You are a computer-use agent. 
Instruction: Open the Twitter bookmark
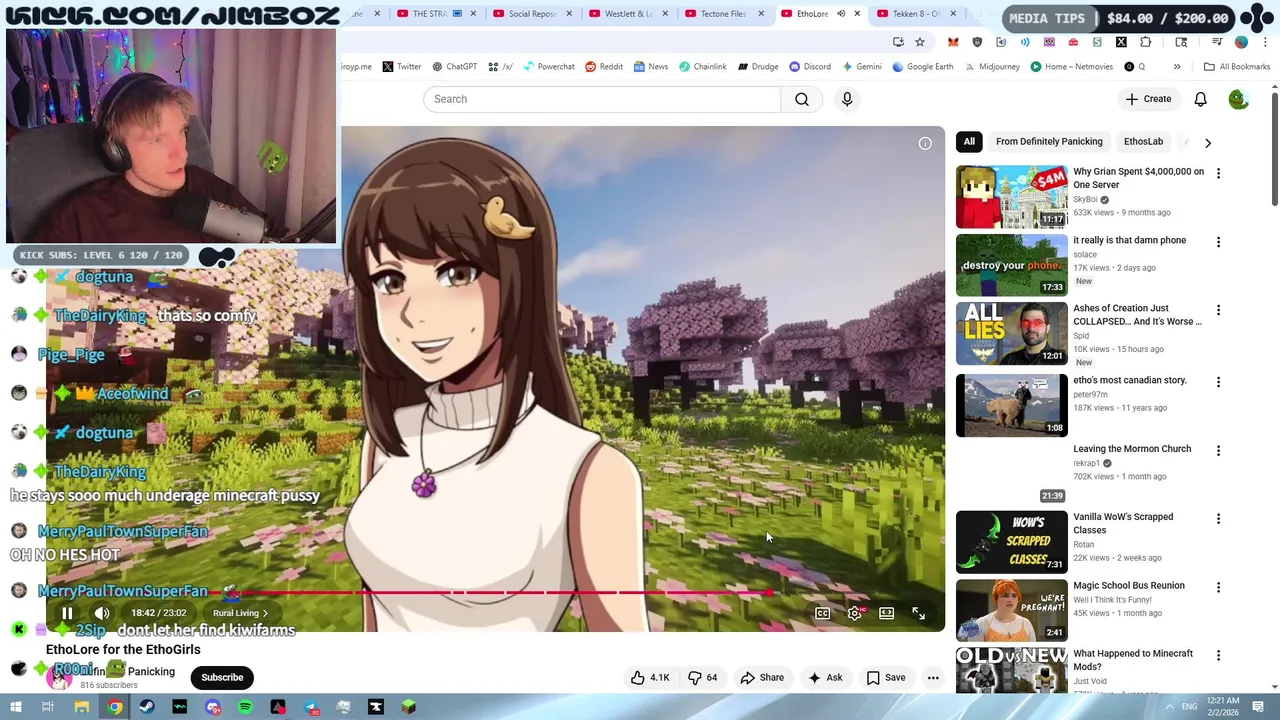(402, 67)
